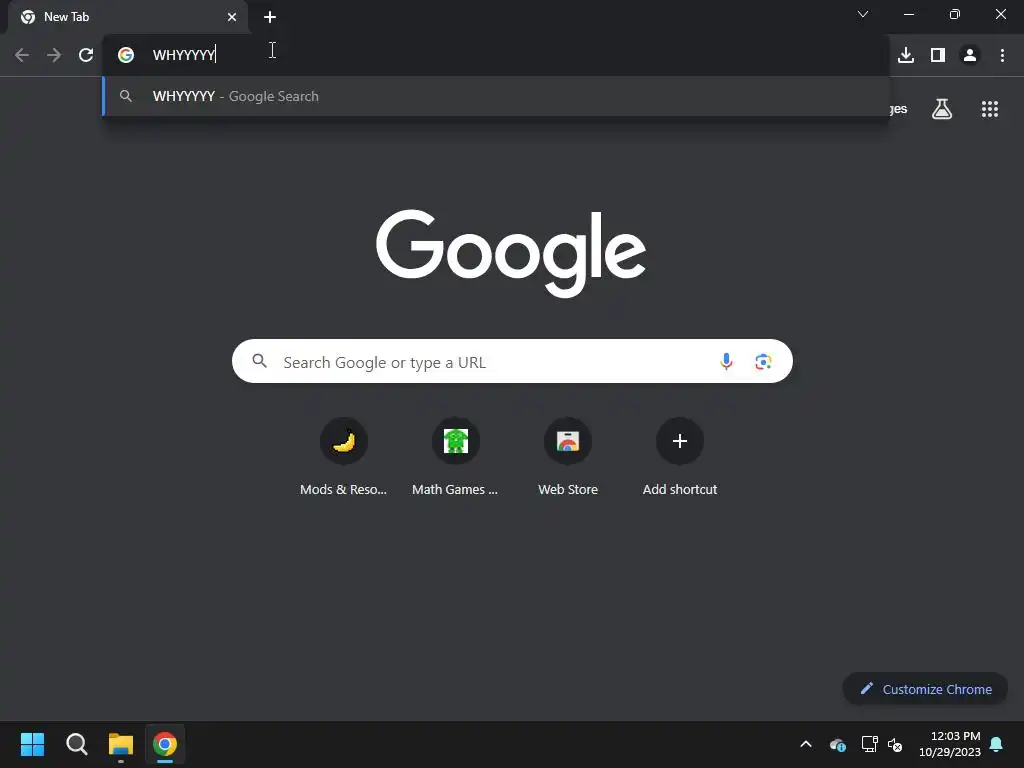This screenshot has width=1024, height=768.
Task: Reload the page with the refresh icon
Action: coord(86,55)
